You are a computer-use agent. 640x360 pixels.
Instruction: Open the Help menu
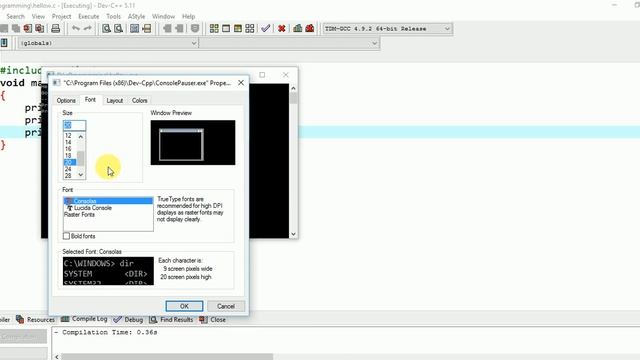pos(188,16)
